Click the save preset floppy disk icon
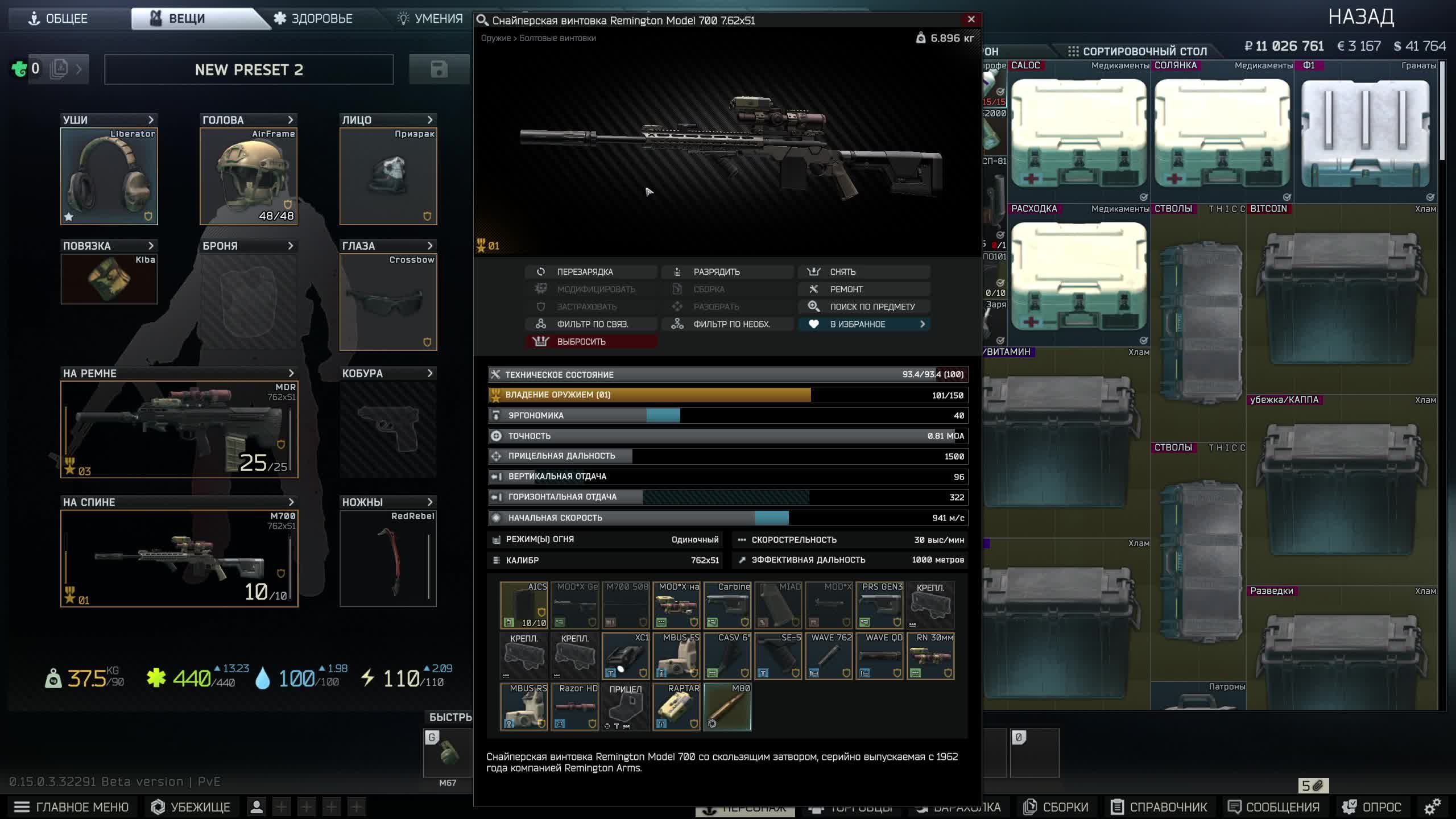Screen dimensions: 1456x819 pos(439,69)
